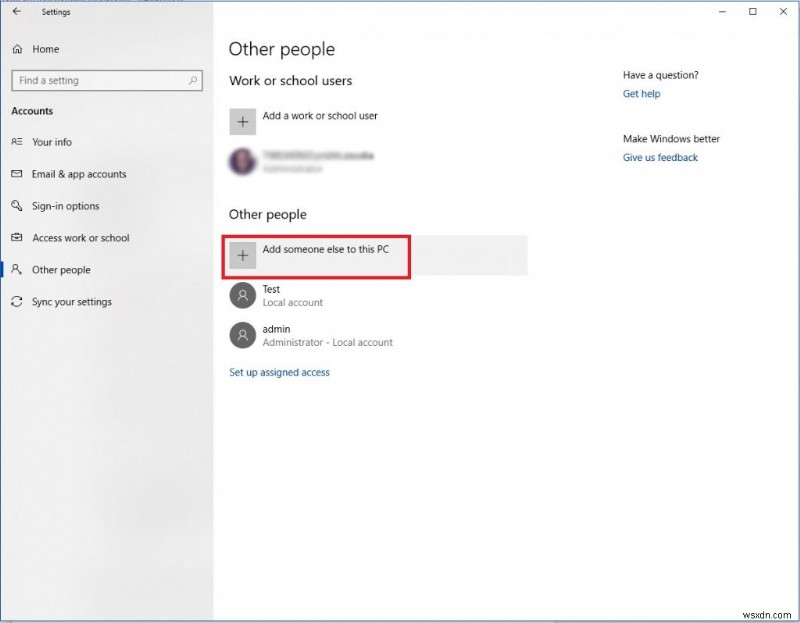Click the plus icon beside Add someone else

coord(242,255)
